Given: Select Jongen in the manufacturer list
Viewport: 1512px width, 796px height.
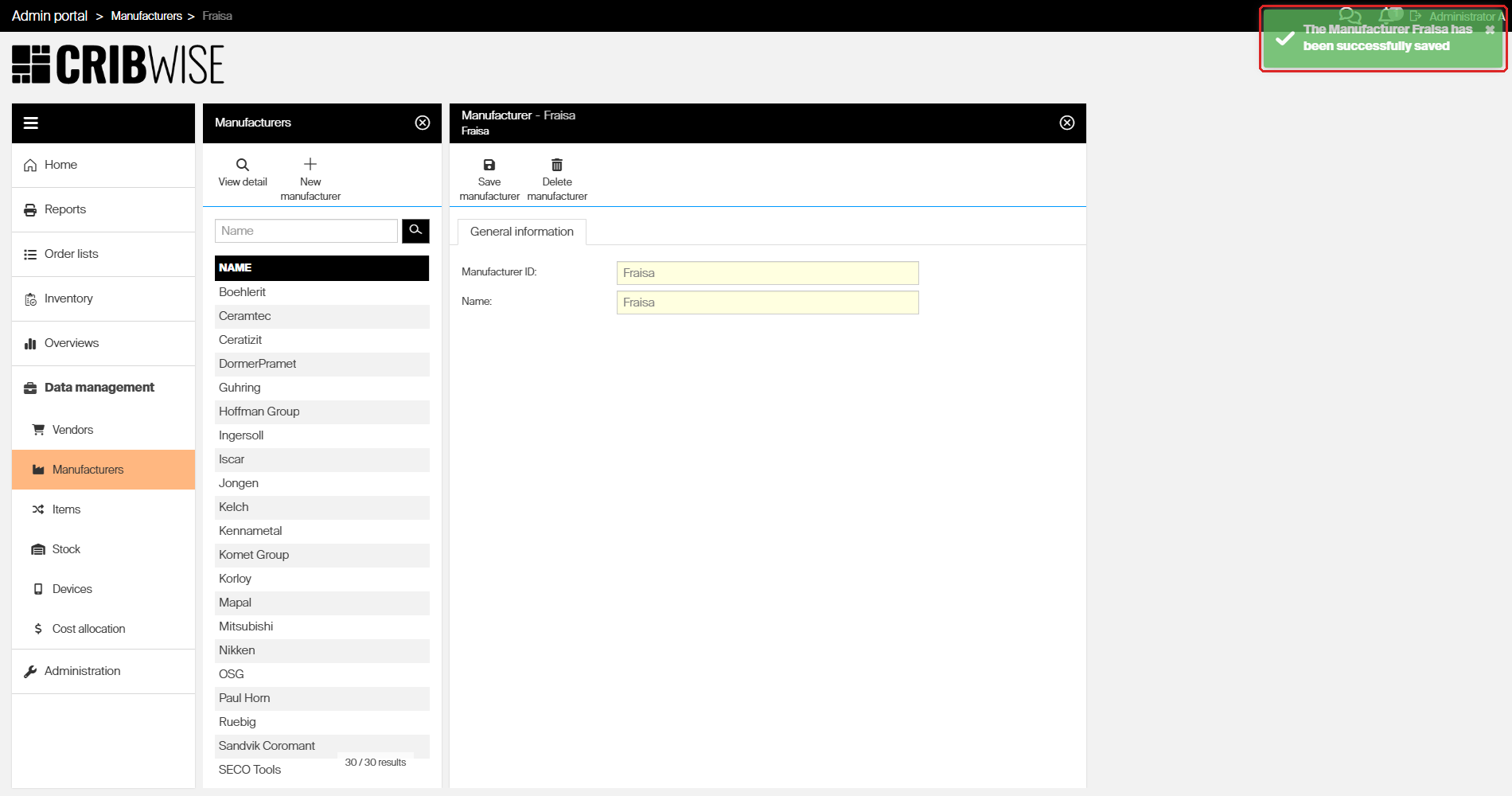Looking at the screenshot, I should pyautogui.click(x=321, y=484).
